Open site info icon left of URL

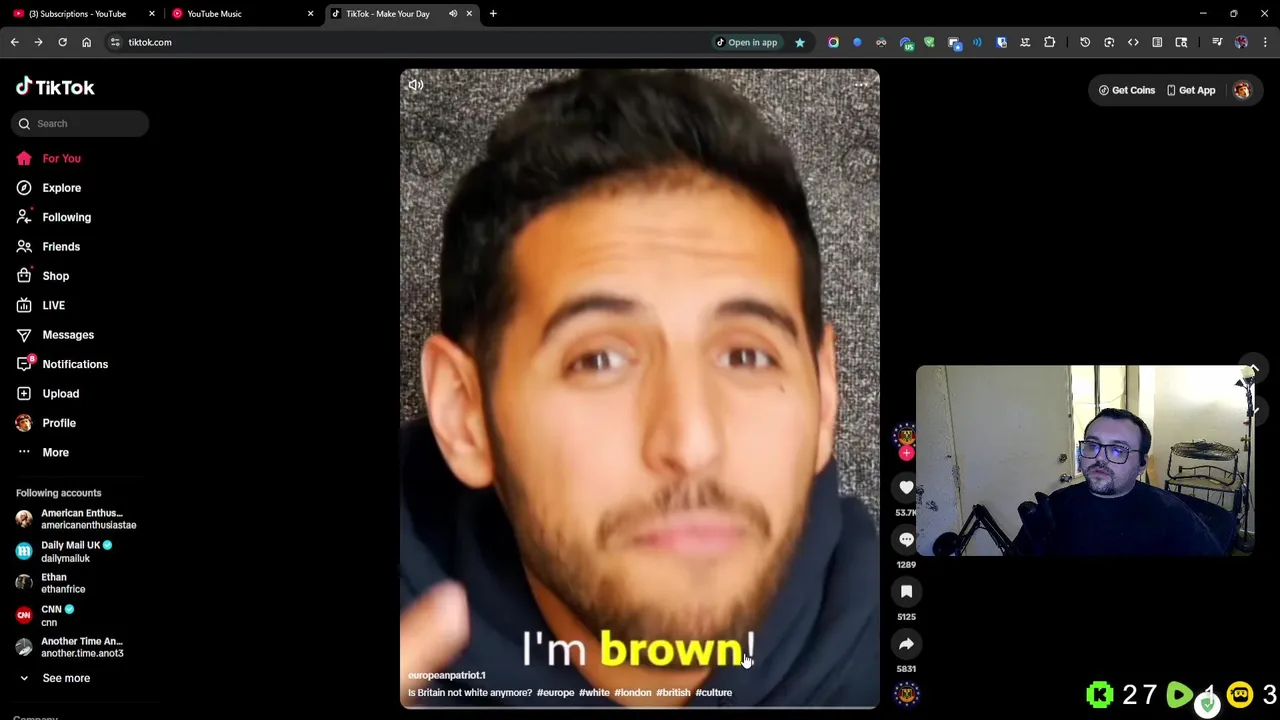(x=115, y=42)
